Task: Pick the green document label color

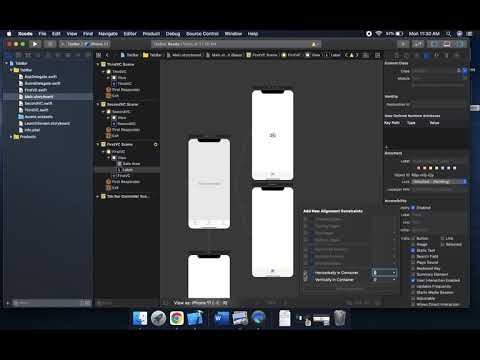Action: point(437,168)
